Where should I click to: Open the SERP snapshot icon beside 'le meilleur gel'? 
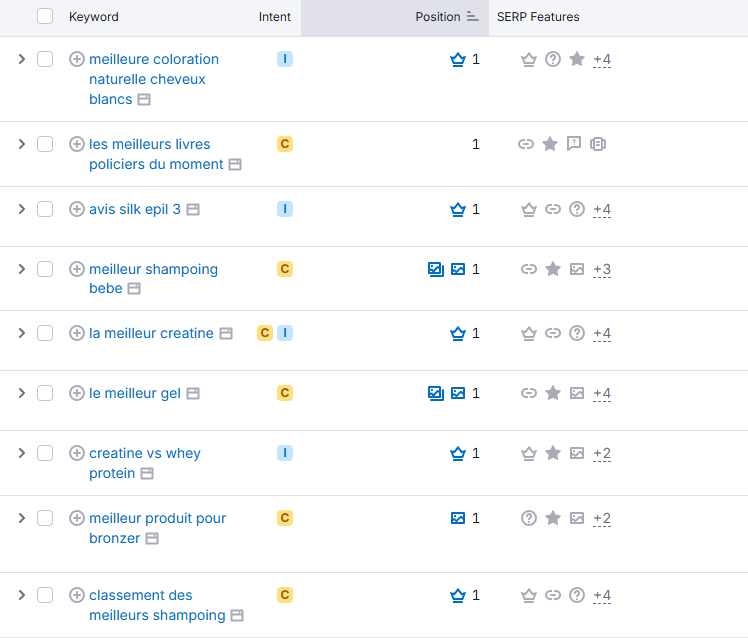193,394
